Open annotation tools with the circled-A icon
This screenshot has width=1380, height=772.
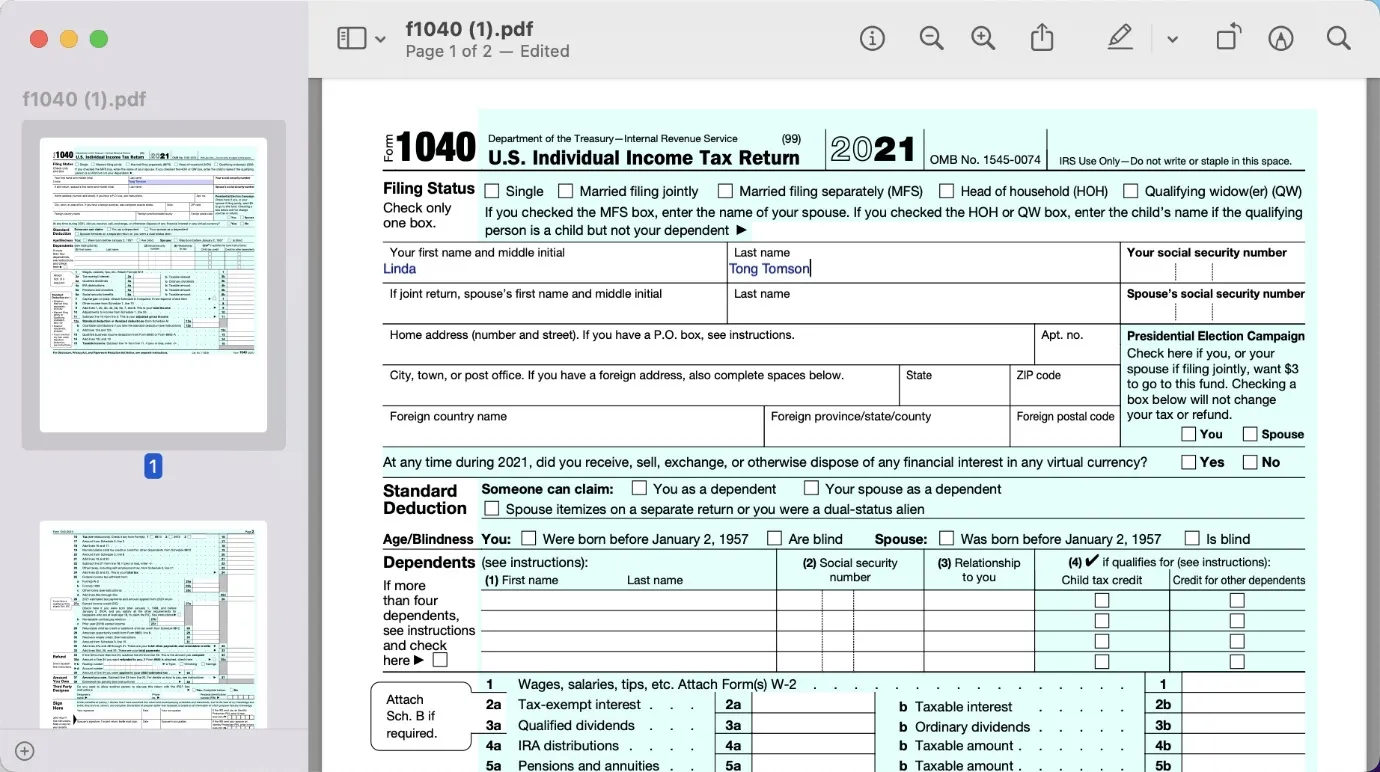tap(1281, 38)
